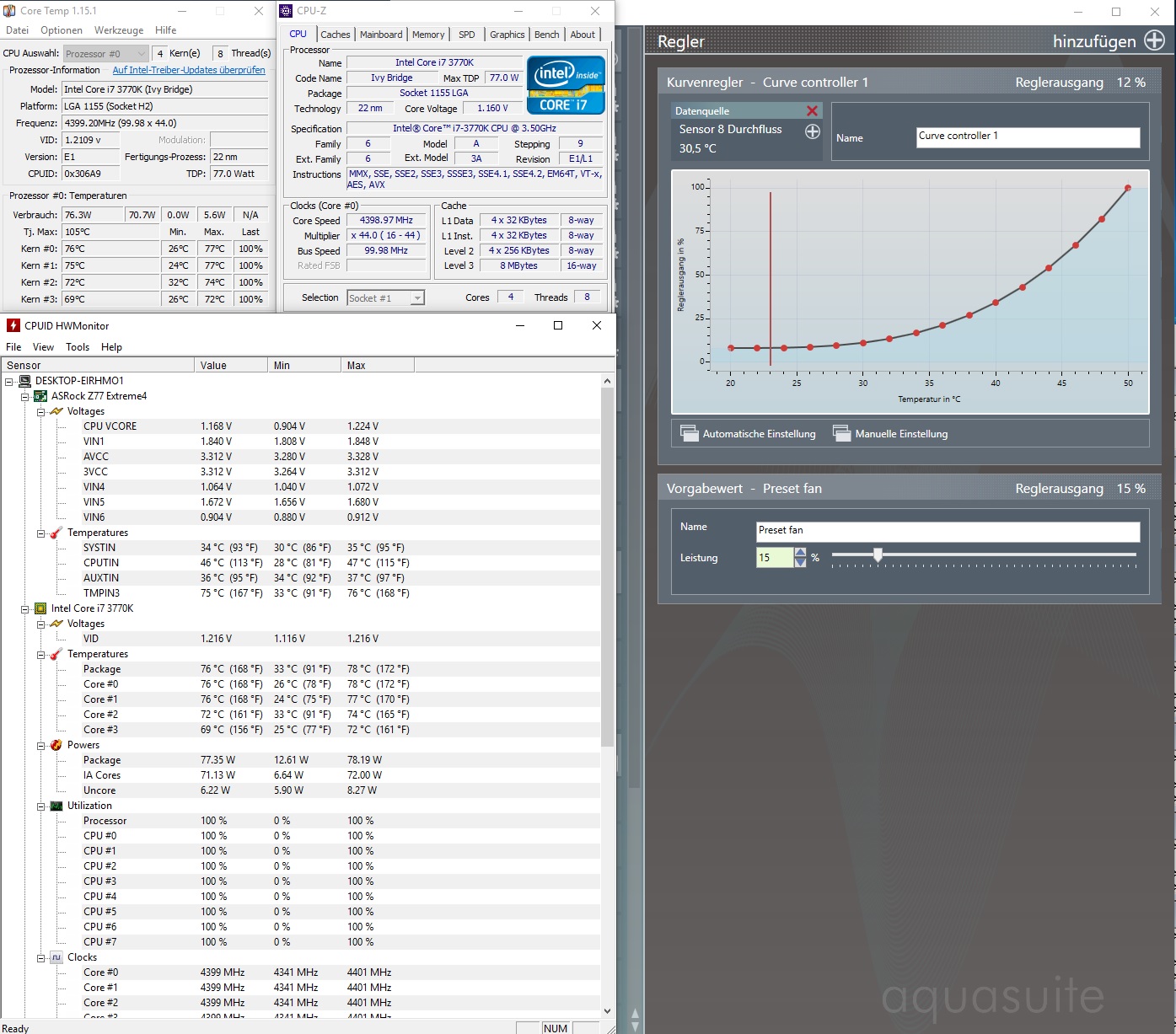The width and height of the screenshot is (1176, 1034).
Task: Switch to the Caches tab in CPU-Z
Action: 336,35
